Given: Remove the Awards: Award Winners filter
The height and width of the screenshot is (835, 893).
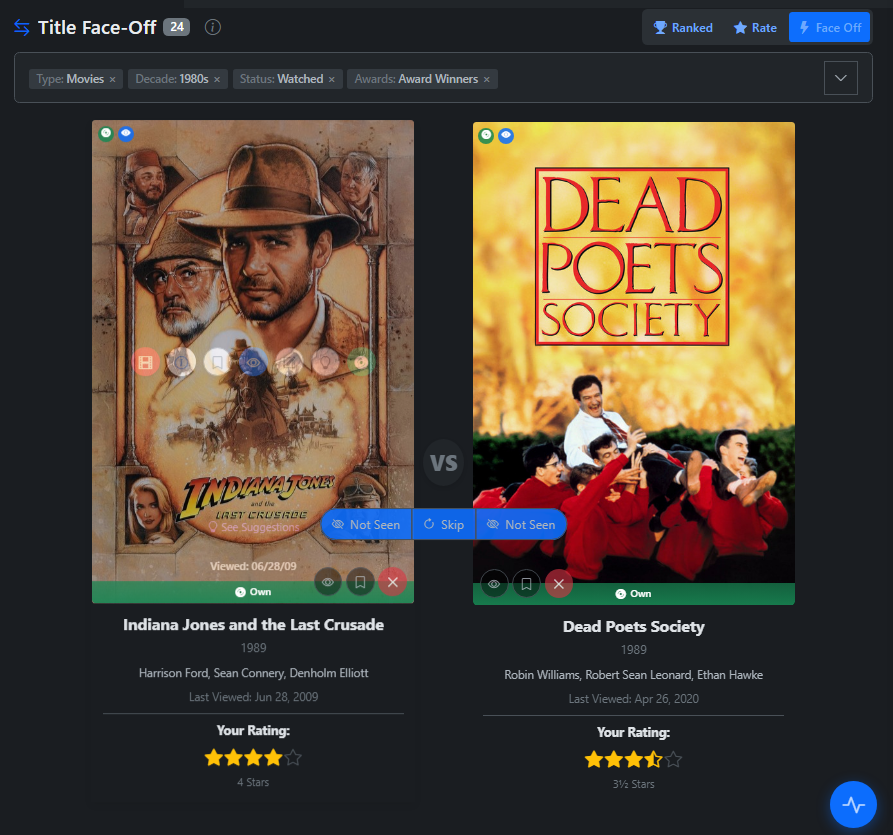Looking at the screenshot, I should point(487,79).
